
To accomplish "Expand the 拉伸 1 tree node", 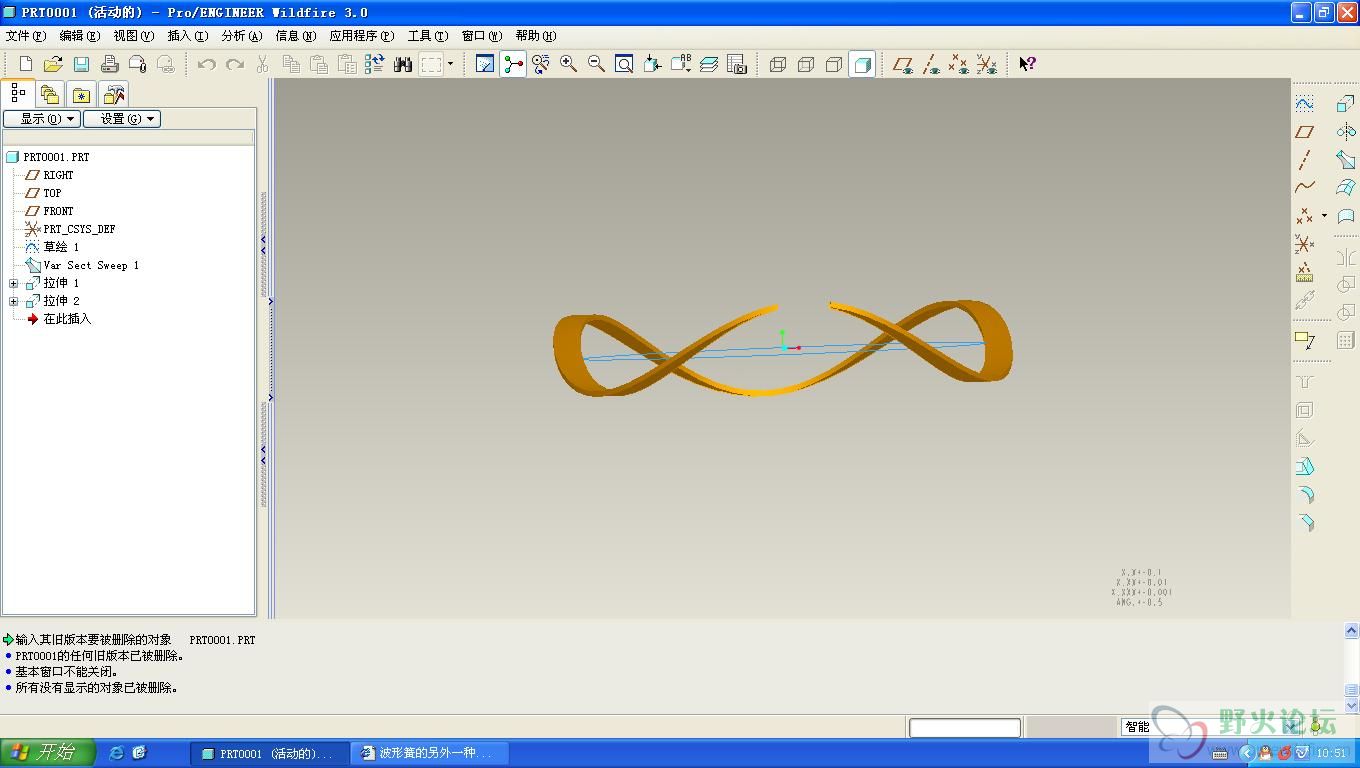I will coord(14,283).
